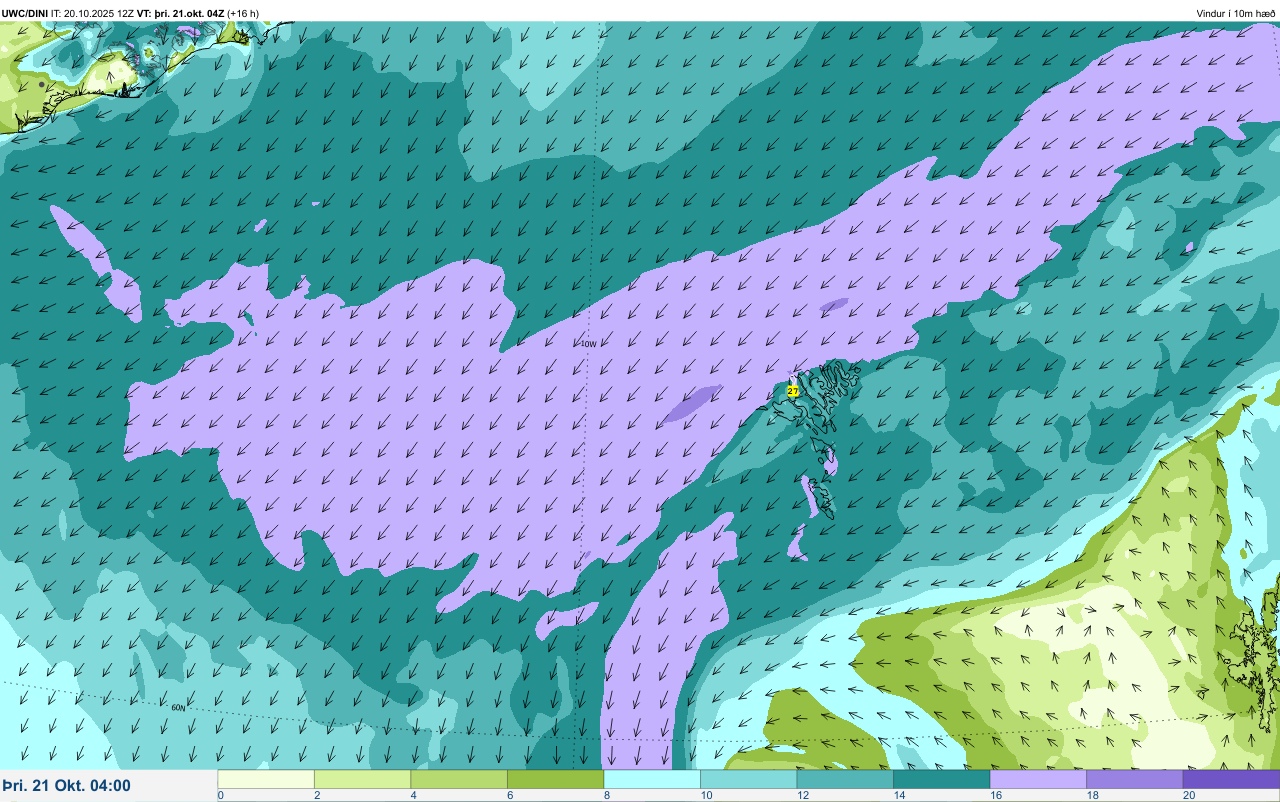Select the 2–4 light green legend swatch
This screenshot has width=1280, height=802.
362,779
